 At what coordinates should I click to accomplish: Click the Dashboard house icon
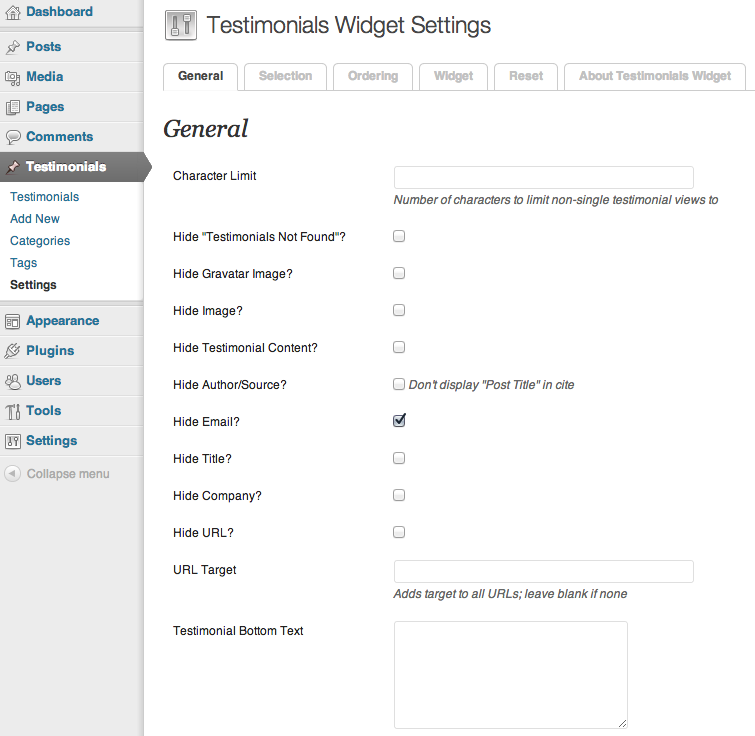13,12
